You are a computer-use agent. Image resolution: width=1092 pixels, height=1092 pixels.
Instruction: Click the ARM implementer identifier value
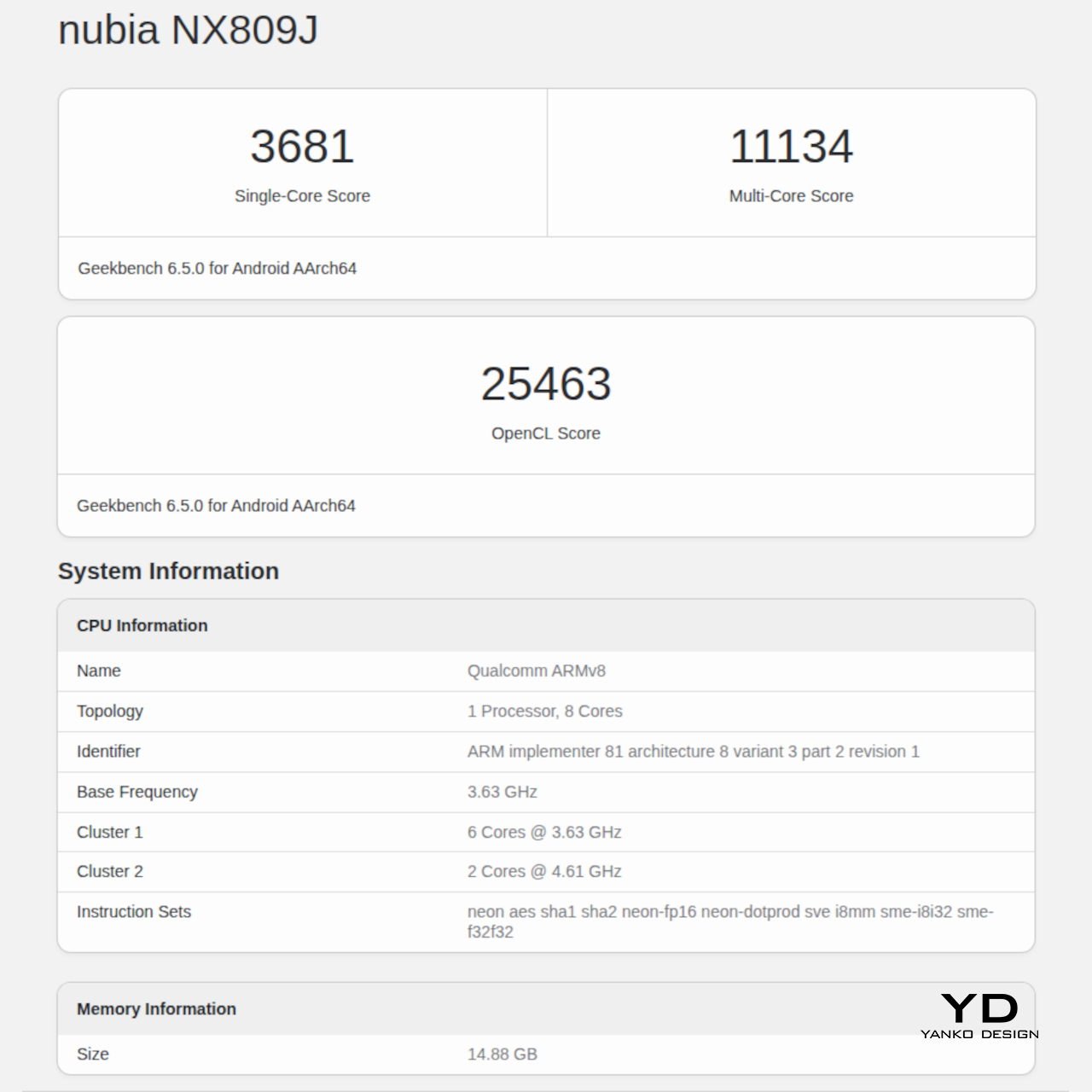[x=693, y=752]
